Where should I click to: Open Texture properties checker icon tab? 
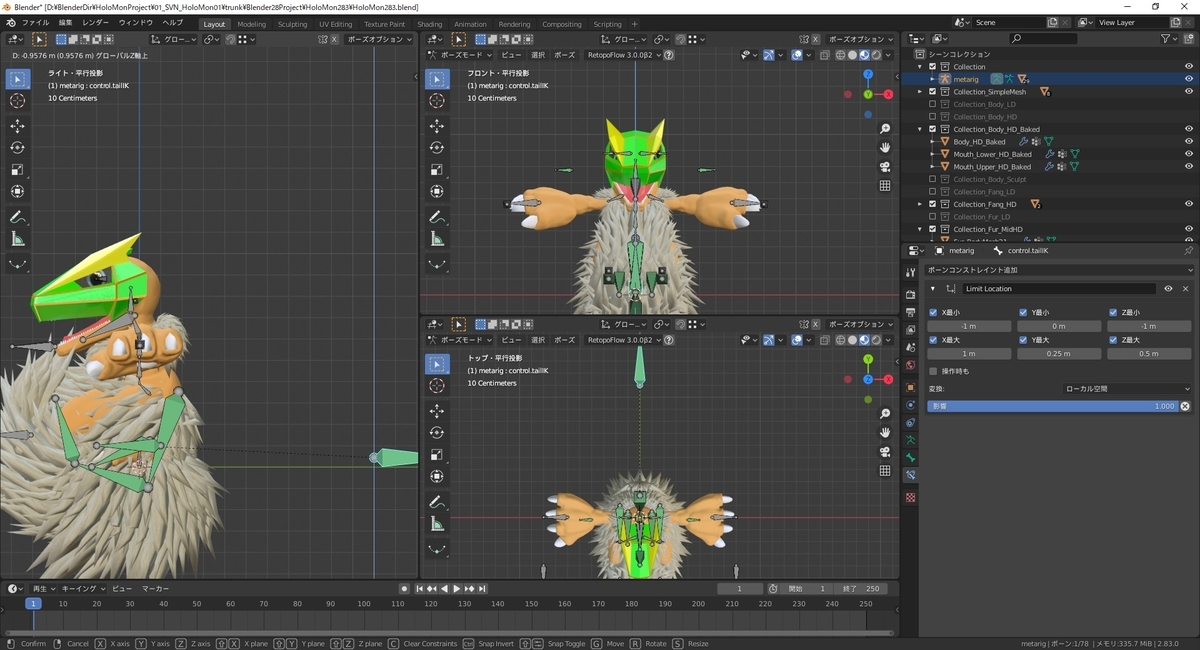click(x=910, y=497)
